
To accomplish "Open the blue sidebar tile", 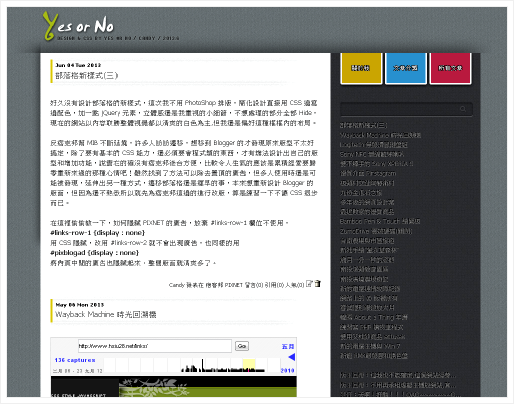I will [x=406, y=68].
